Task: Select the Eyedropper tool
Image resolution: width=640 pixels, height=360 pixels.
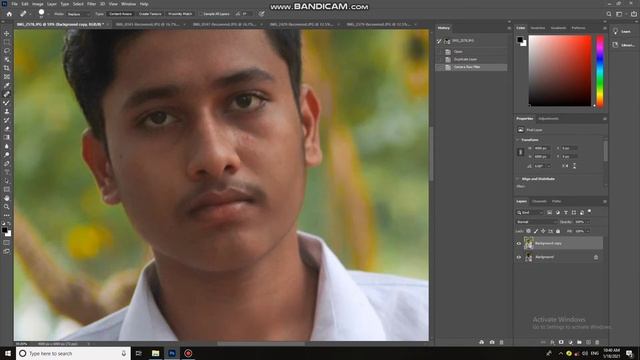Action: pos(7,85)
